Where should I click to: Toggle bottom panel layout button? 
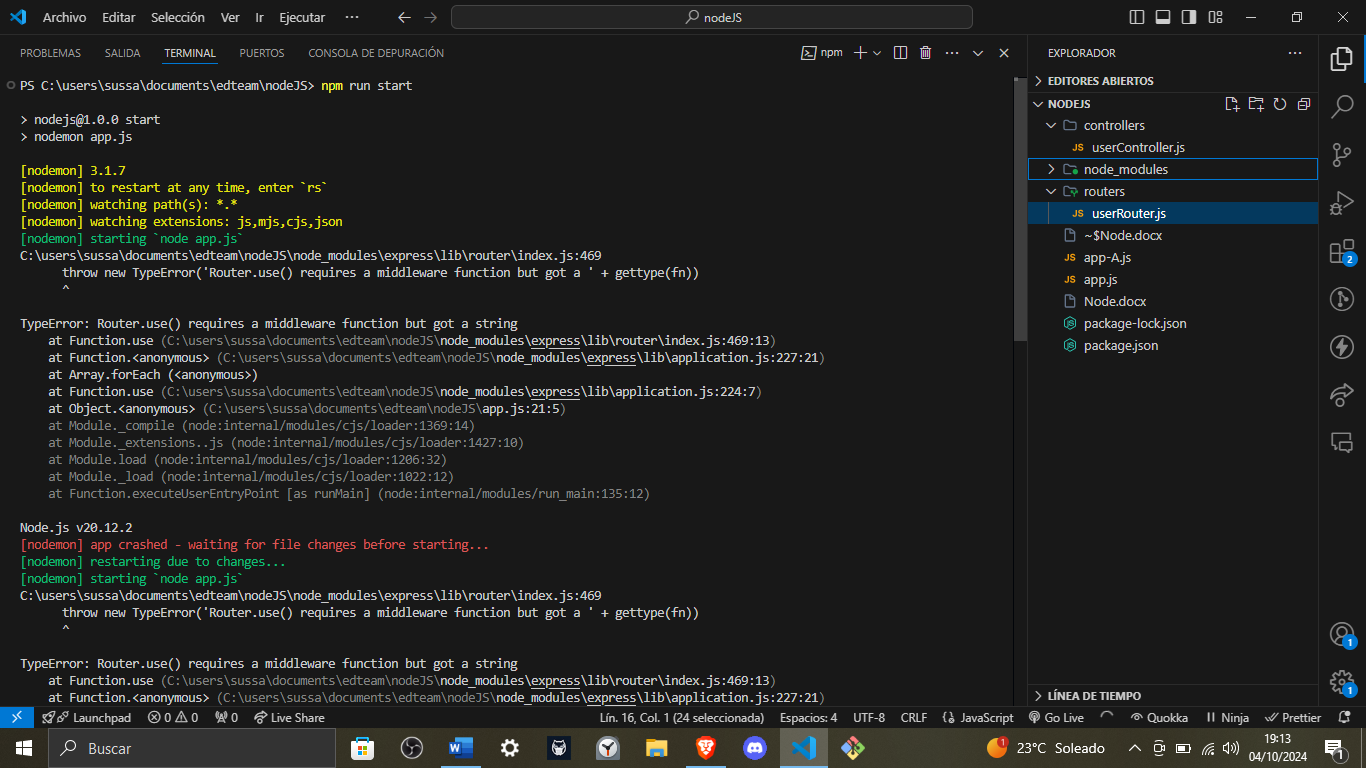(x=1163, y=17)
